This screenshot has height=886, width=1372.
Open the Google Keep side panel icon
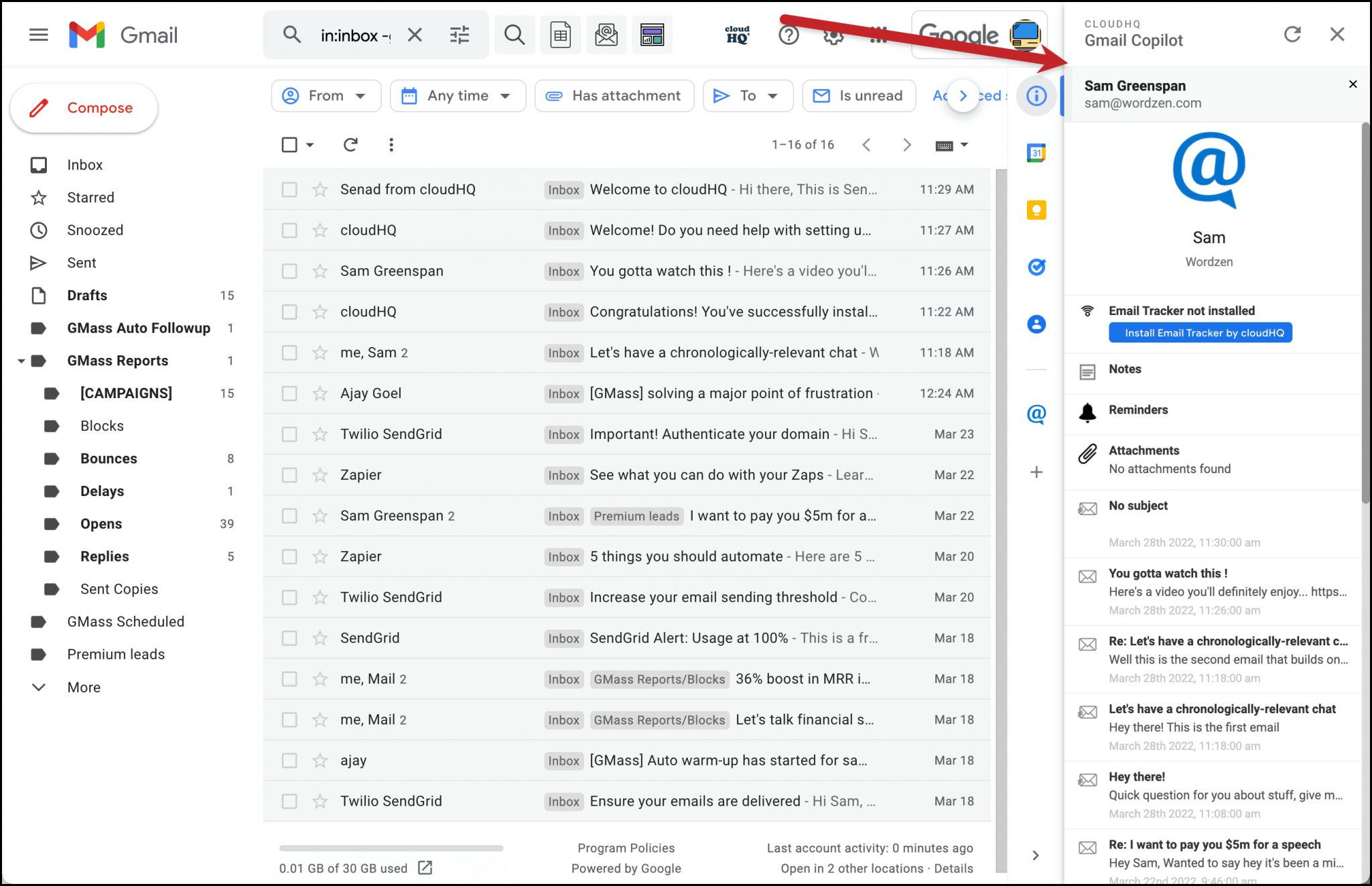coord(1036,210)
